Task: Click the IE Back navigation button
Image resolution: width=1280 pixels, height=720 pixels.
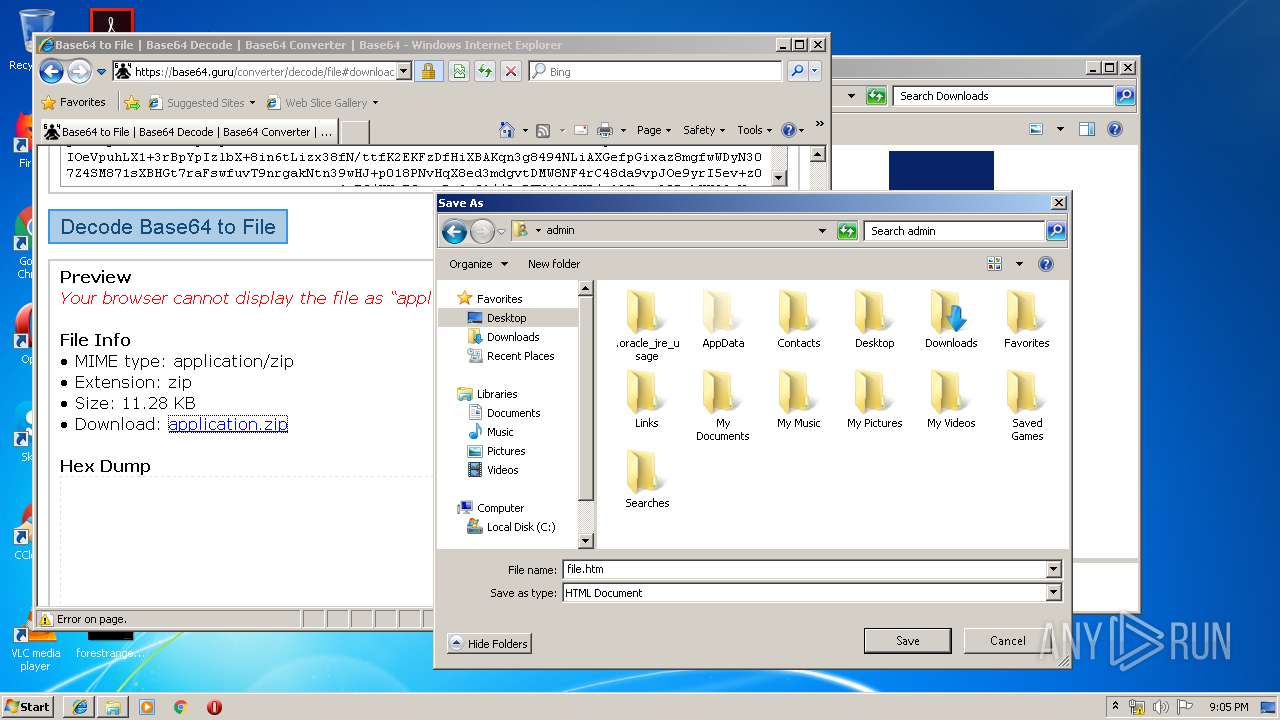Action: (x=51, y=71)
